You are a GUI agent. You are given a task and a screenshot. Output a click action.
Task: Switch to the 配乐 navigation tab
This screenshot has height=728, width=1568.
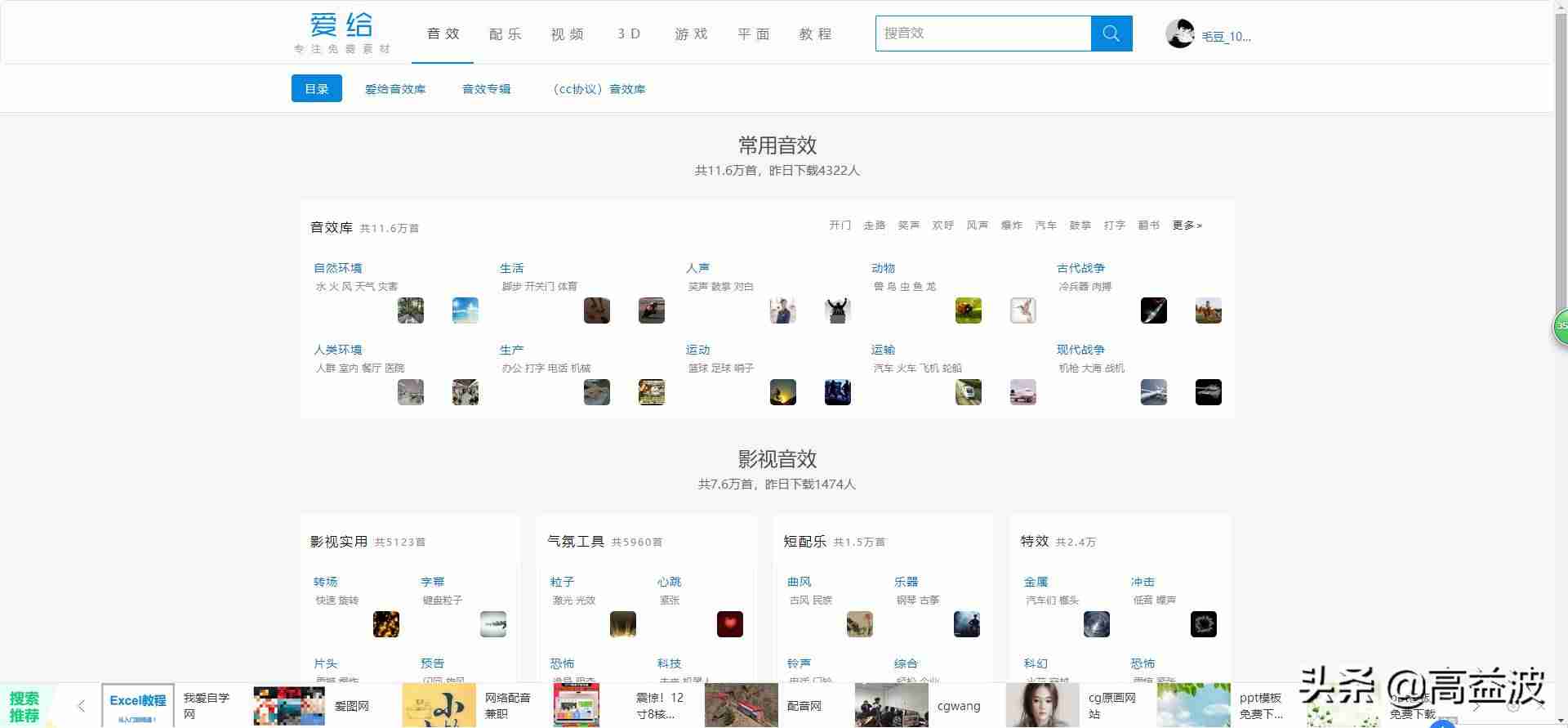tap(506, 34)
